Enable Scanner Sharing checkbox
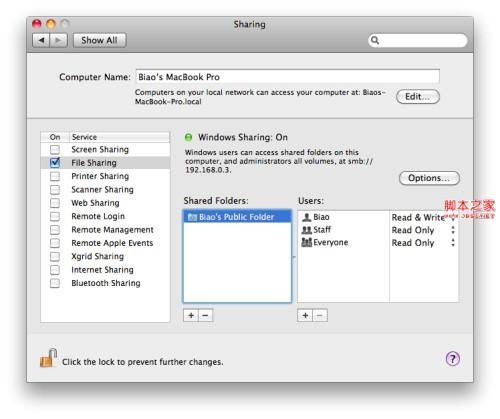 [55, 190]
